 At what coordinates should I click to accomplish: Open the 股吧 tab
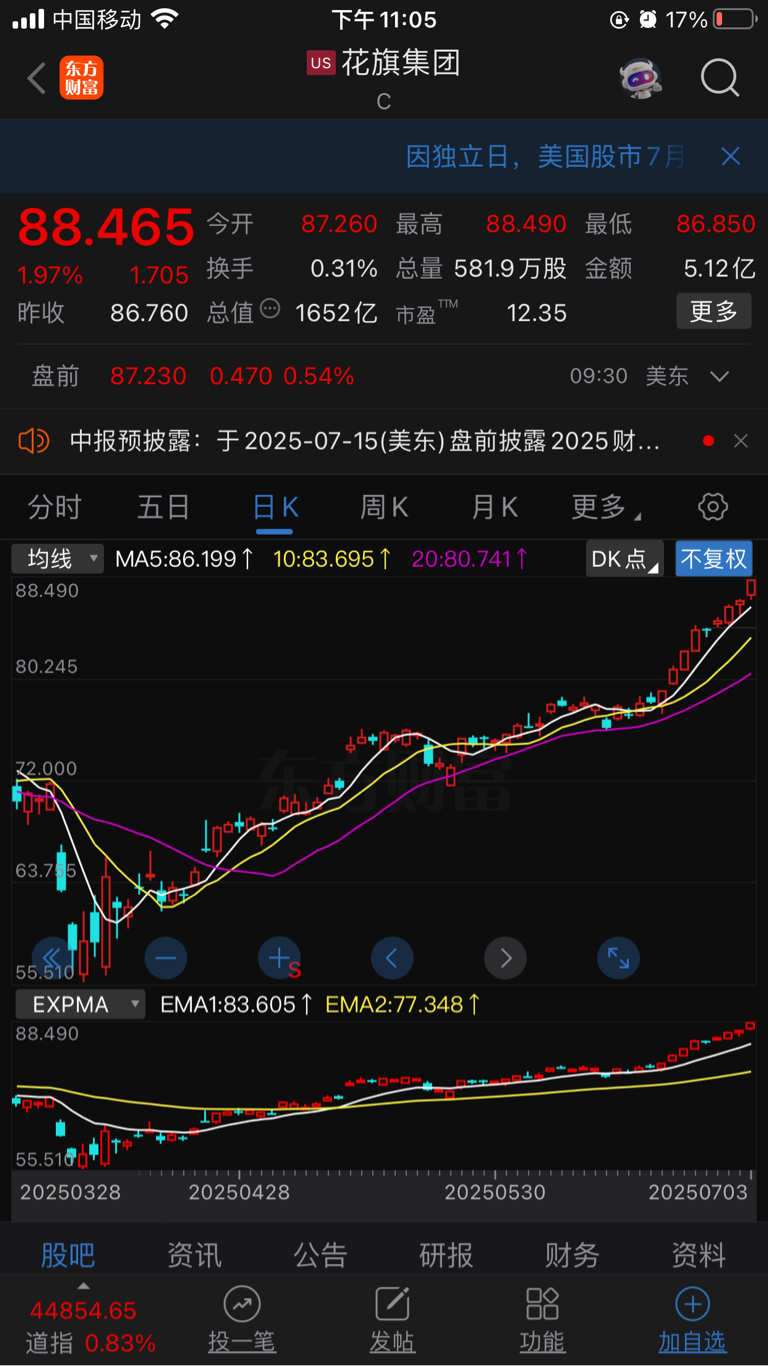click(x=68, y=1254)
